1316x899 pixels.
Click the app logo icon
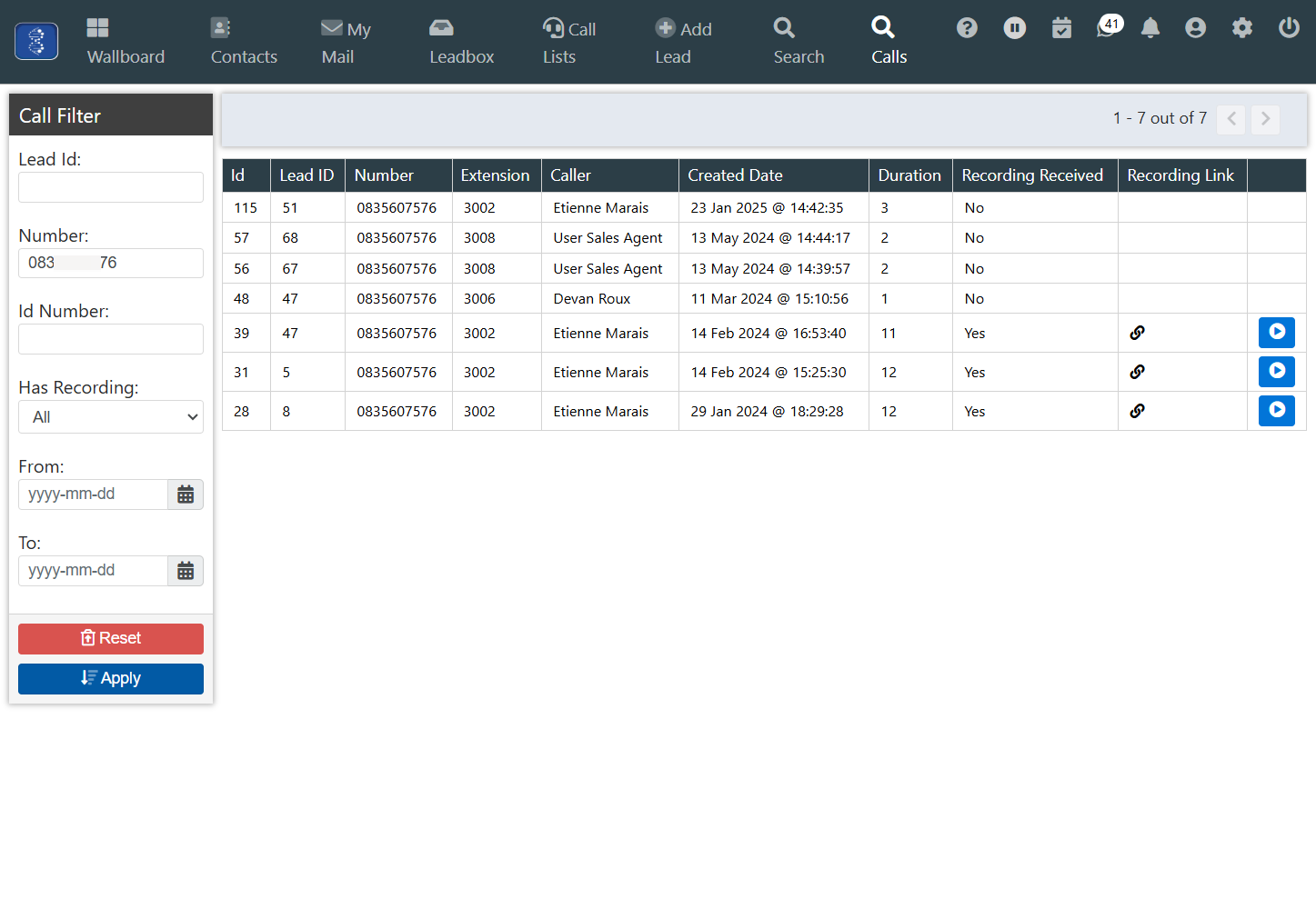[36, 42]
